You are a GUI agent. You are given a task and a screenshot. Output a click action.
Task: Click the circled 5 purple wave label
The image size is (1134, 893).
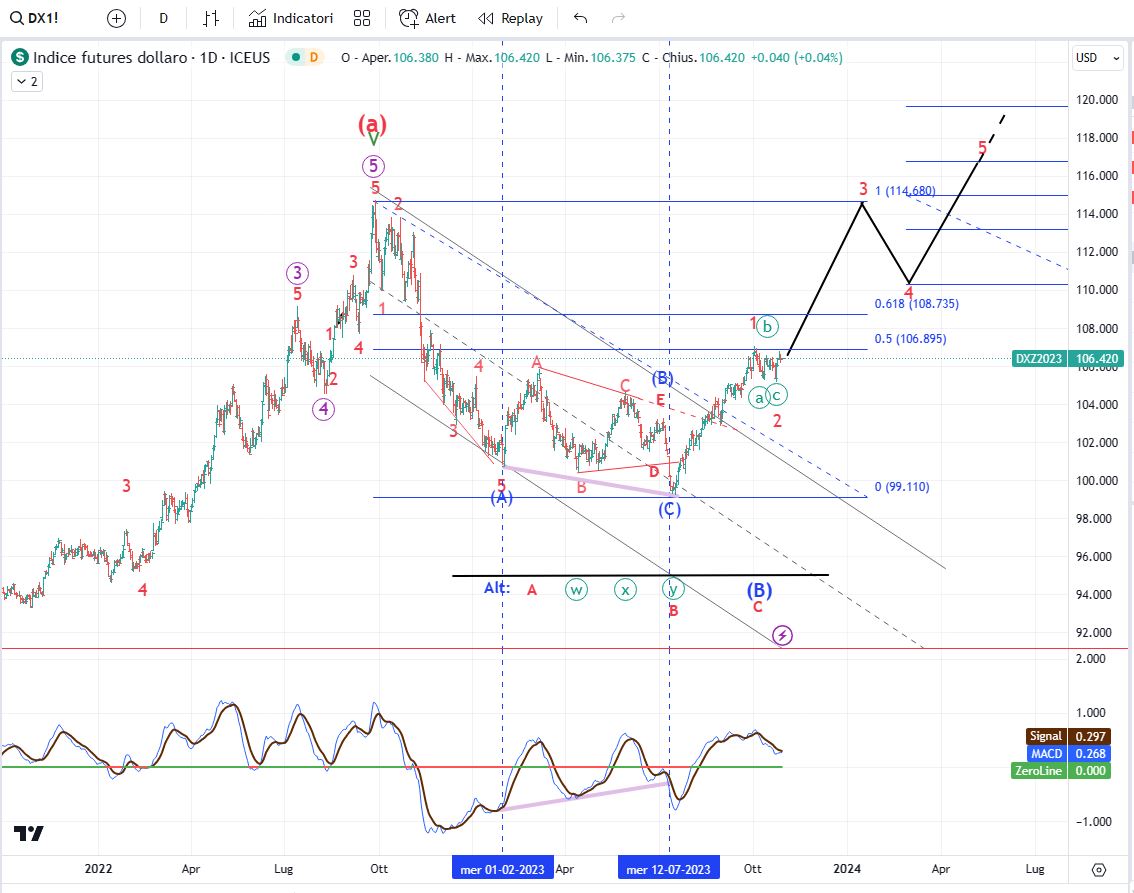(373, 166)
